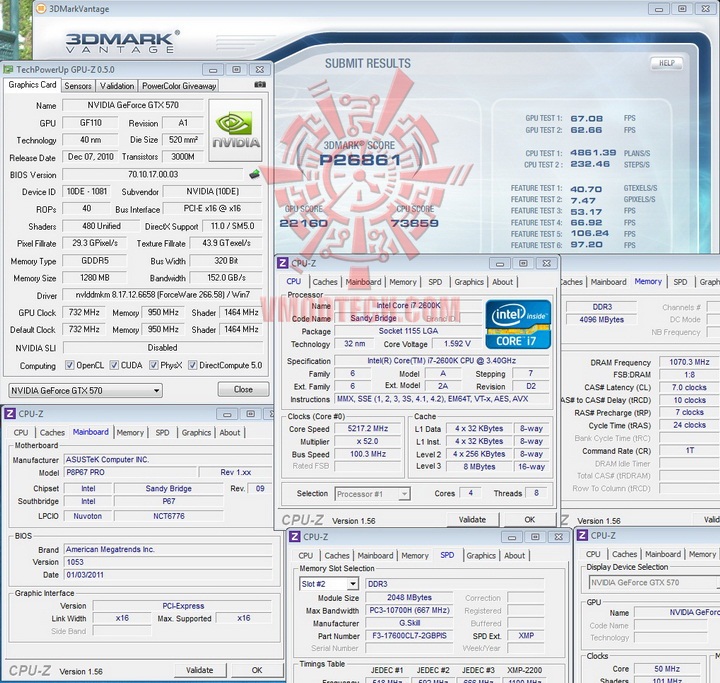Open the PowerColor Giveaway tab
This screenshot has height=683, width=720.
pos(179,86)
